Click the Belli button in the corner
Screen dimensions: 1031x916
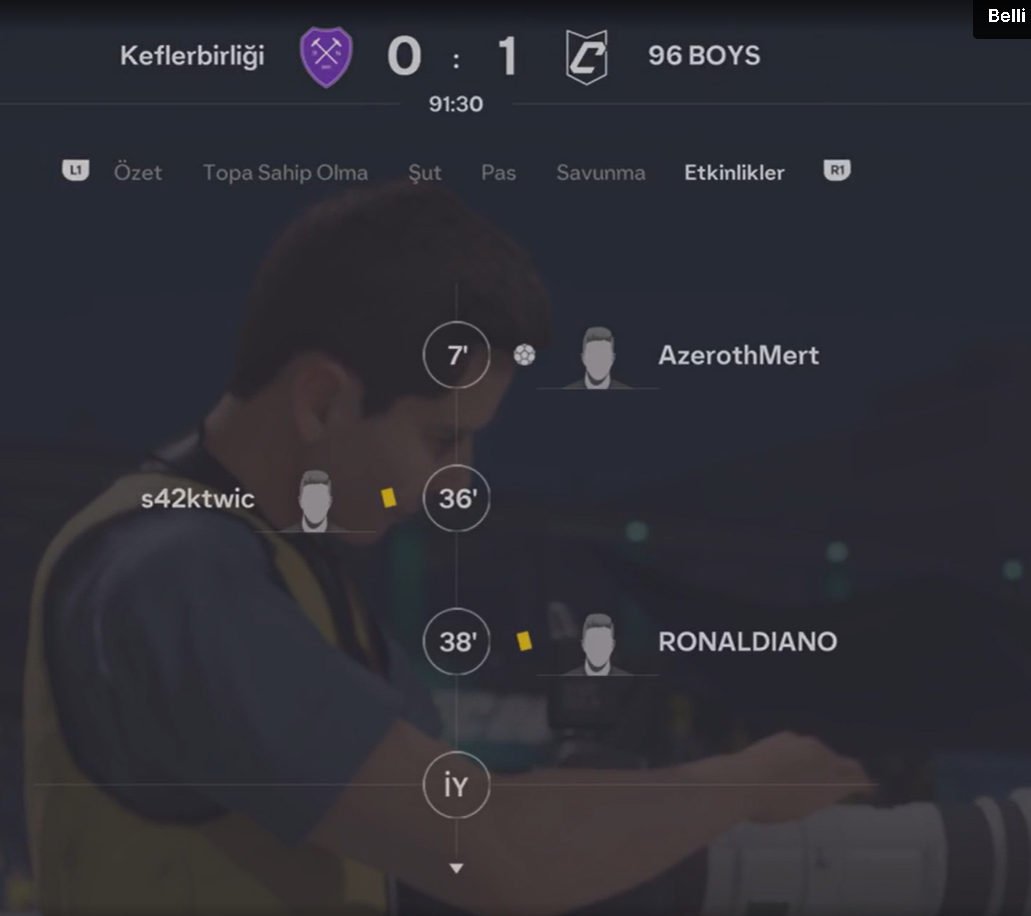[x=1005, y=16]
